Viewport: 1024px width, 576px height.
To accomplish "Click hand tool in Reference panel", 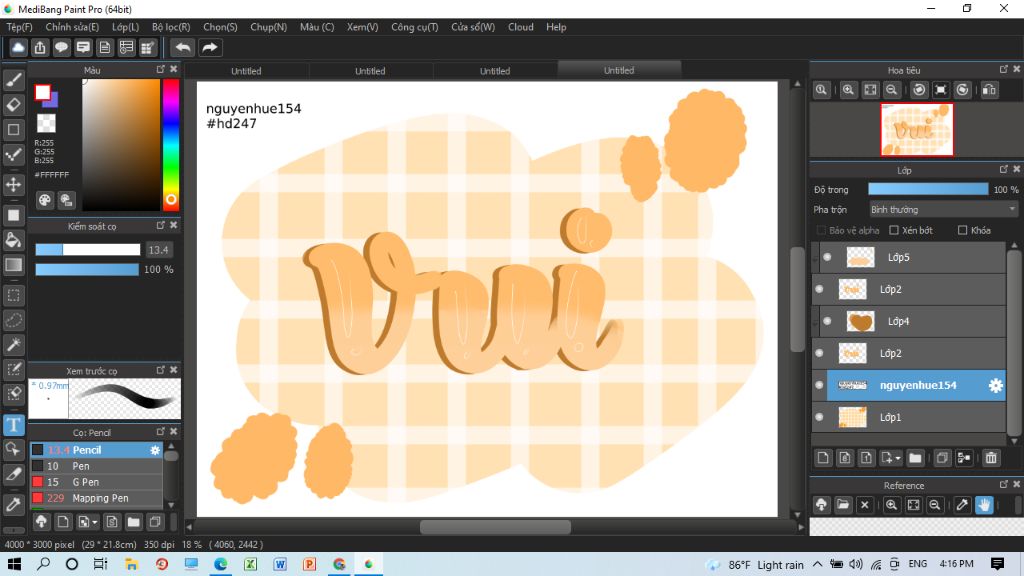I will 984,505.
